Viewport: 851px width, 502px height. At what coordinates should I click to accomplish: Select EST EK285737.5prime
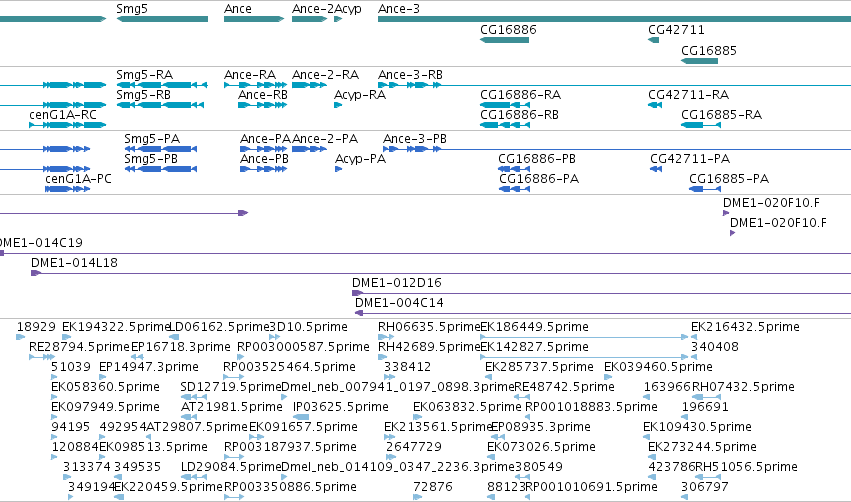(539, 367)
